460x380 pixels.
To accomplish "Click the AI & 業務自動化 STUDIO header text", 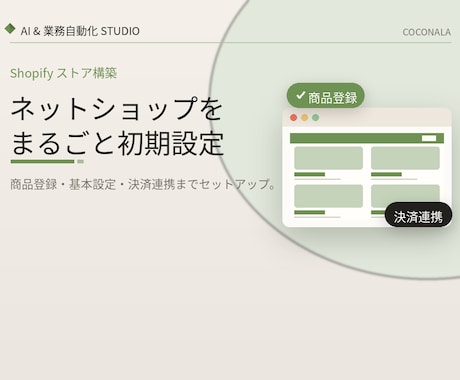I will [80, 31].
